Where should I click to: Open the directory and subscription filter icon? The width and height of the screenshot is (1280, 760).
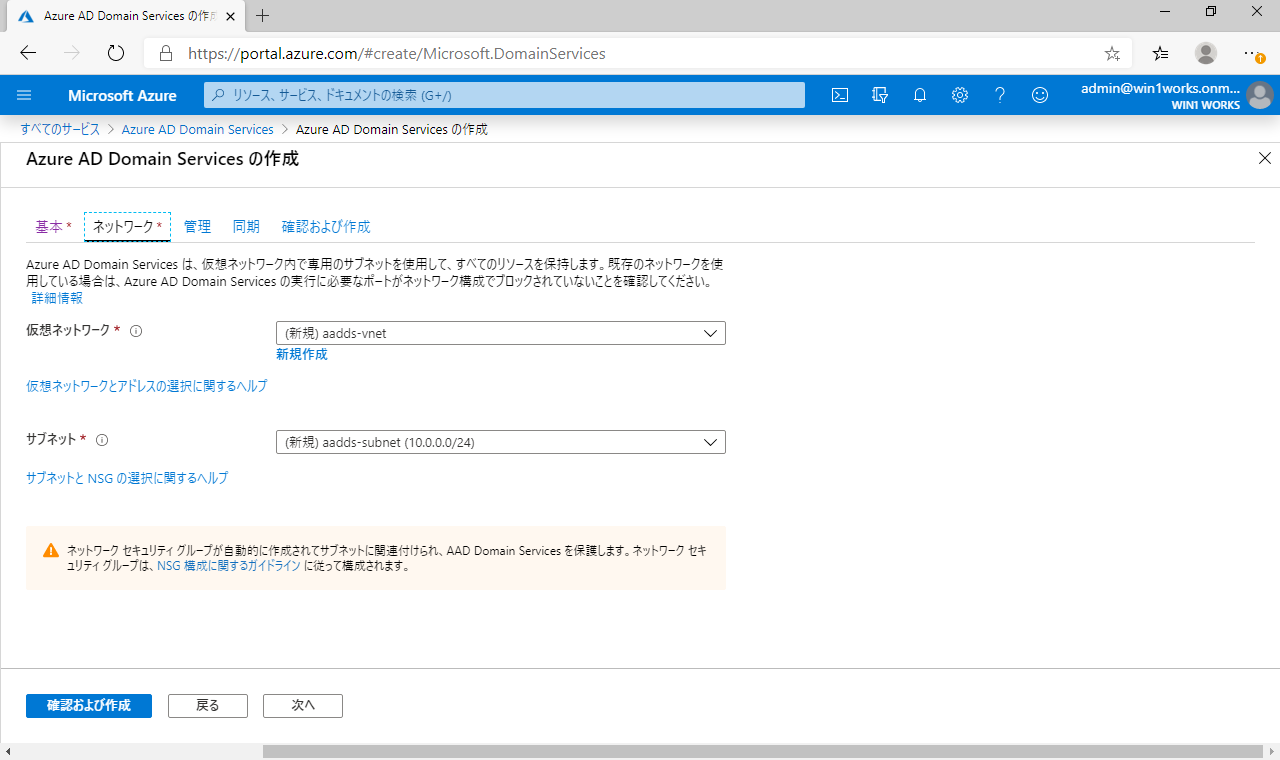[x=880, y=95]
